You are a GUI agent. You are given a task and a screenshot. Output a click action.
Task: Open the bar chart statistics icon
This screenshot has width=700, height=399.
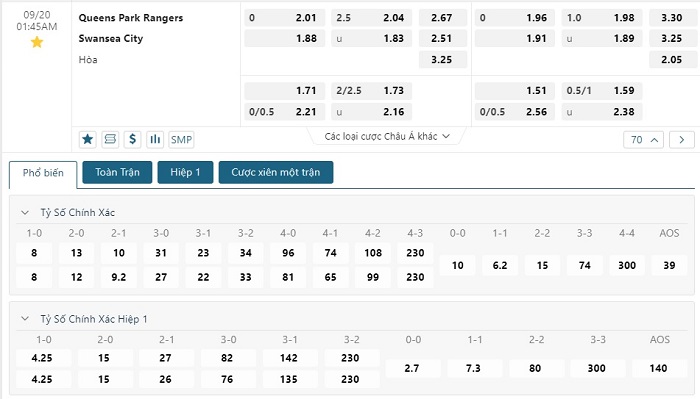155,140
